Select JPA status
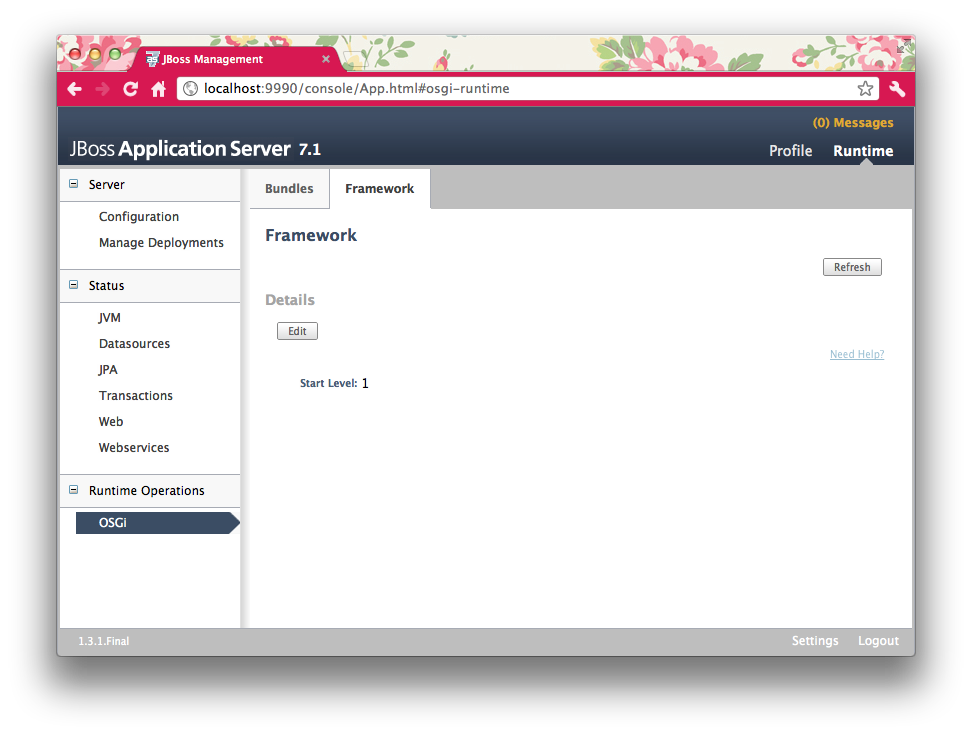 pos(108,369)
